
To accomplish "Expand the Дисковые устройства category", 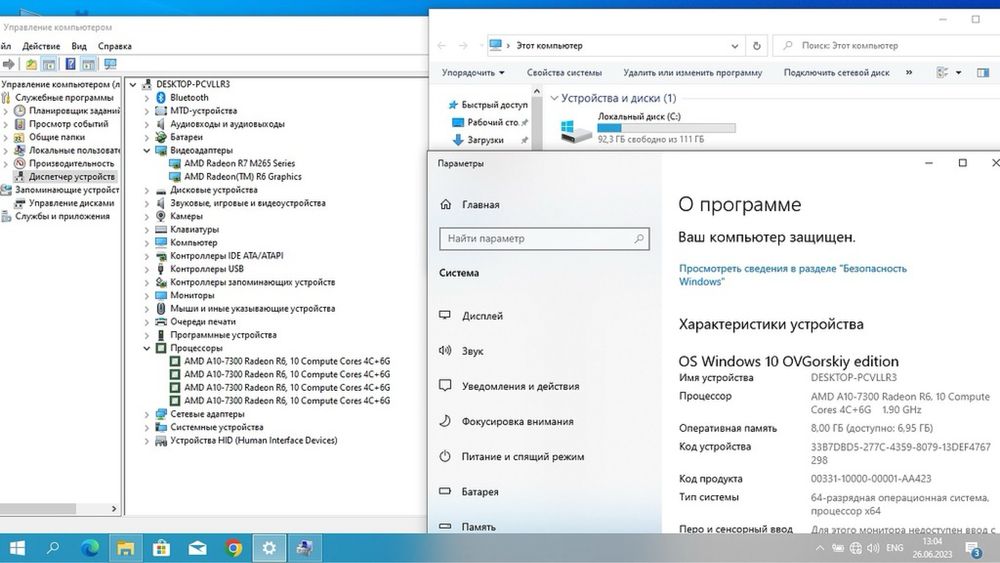I will (147, 190).
